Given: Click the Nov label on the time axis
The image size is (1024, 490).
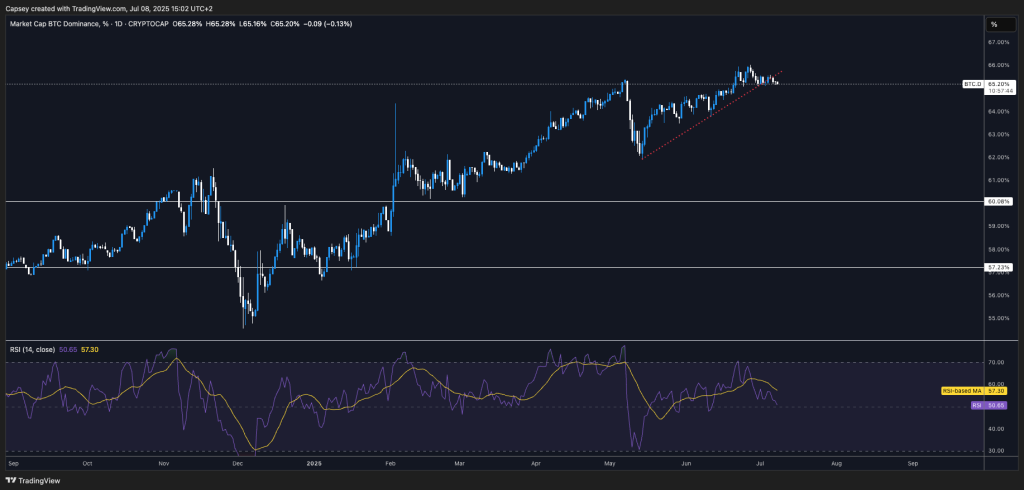Looking at the screenshot, I should coord(163,465).
